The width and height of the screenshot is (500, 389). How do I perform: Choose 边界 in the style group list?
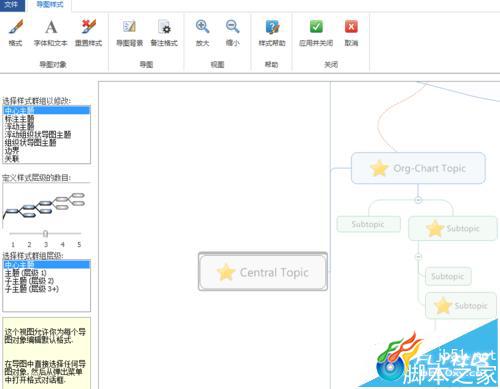pos(12,151)
